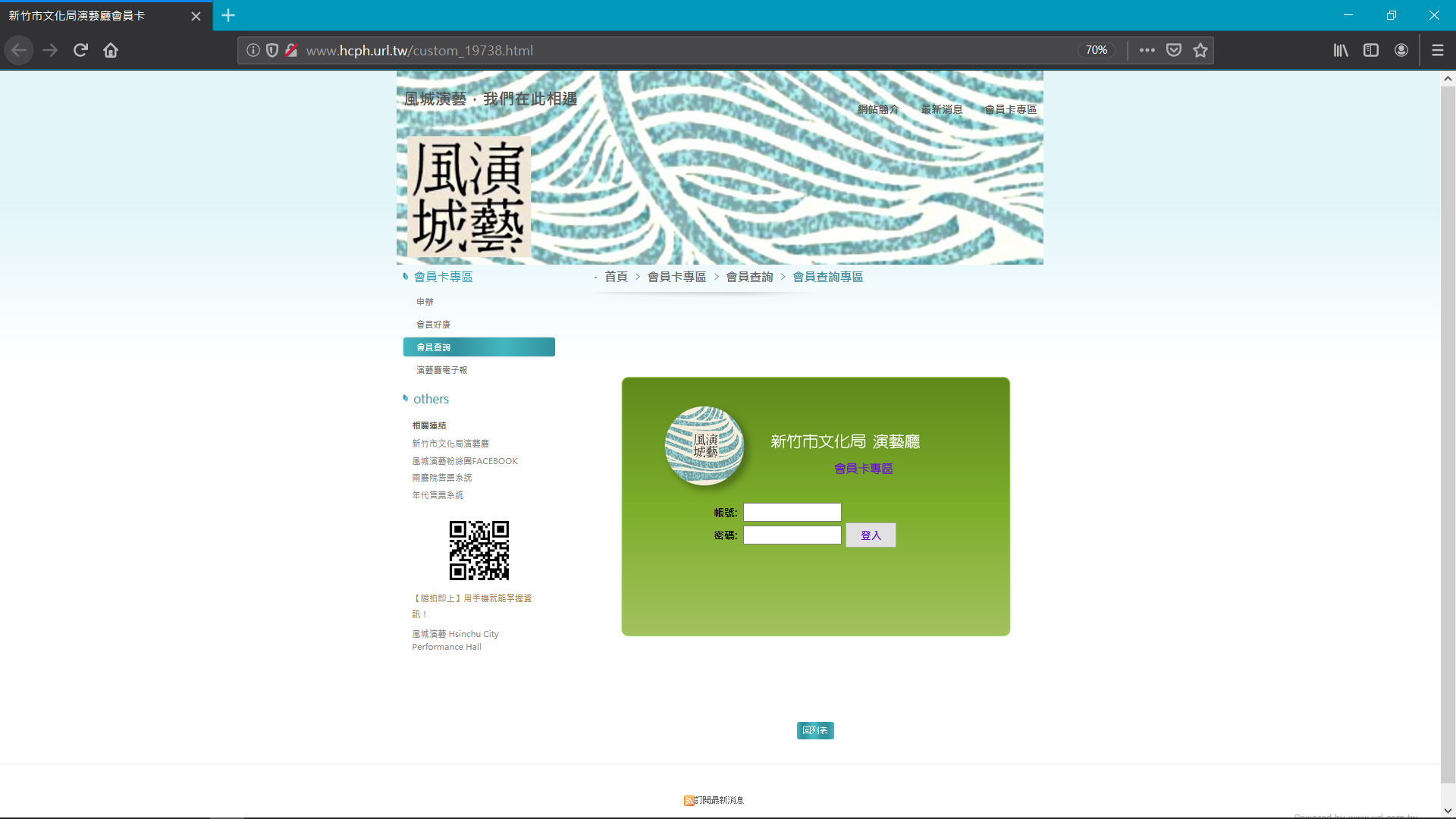Click scrollbar up arrow
This screenshot has width=1456, height=819.
[x=1448, y=78]
